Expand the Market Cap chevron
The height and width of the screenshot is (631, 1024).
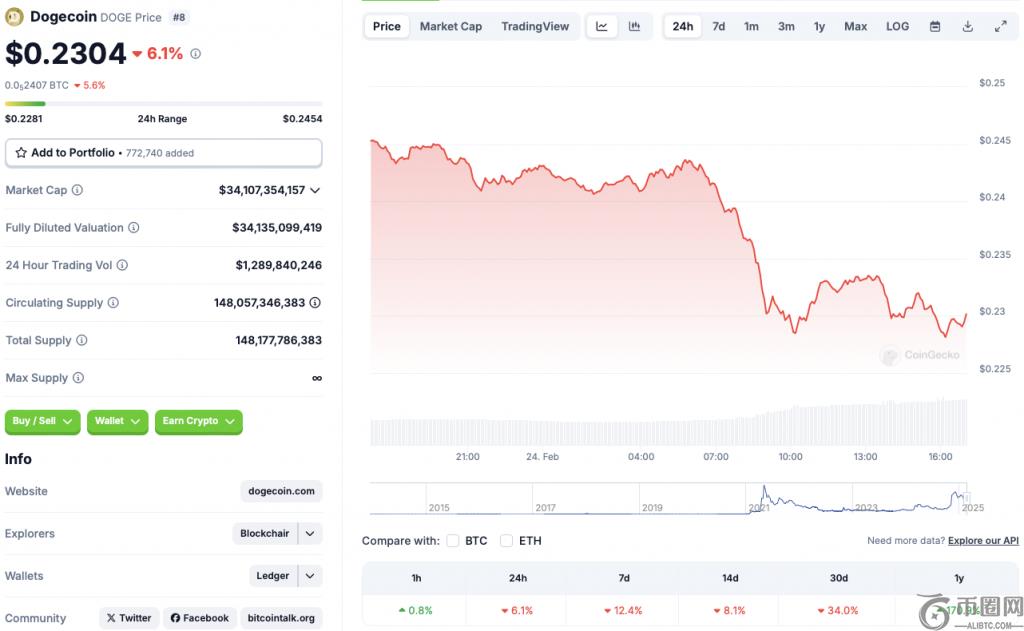(x=315, y=190)
